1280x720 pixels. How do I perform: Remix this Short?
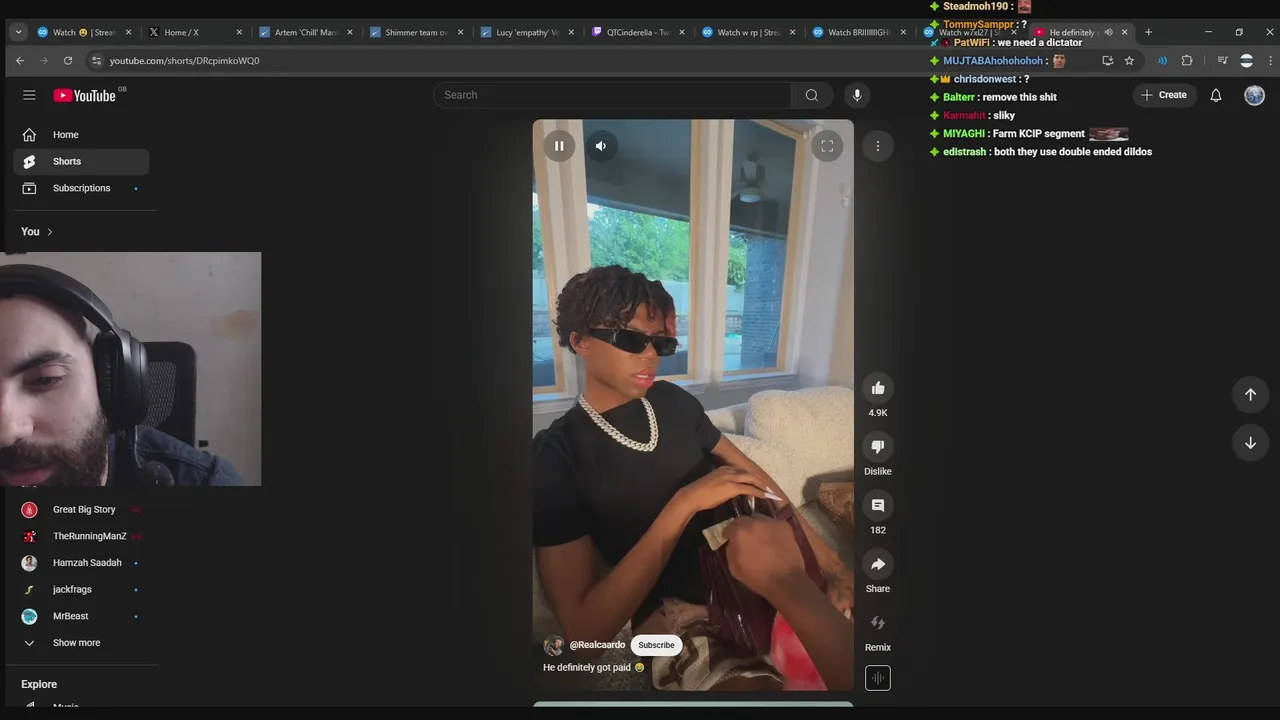[878, 623]
